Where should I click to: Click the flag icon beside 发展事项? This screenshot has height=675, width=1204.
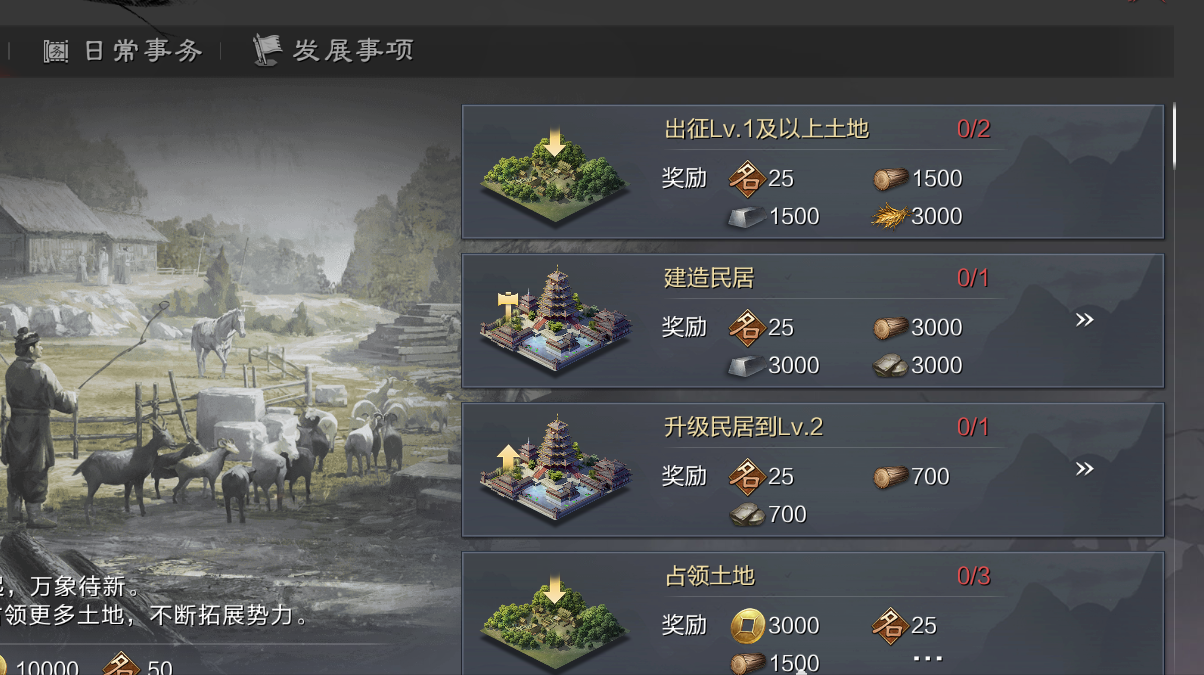pyautogui.click(x=267, y=50)
